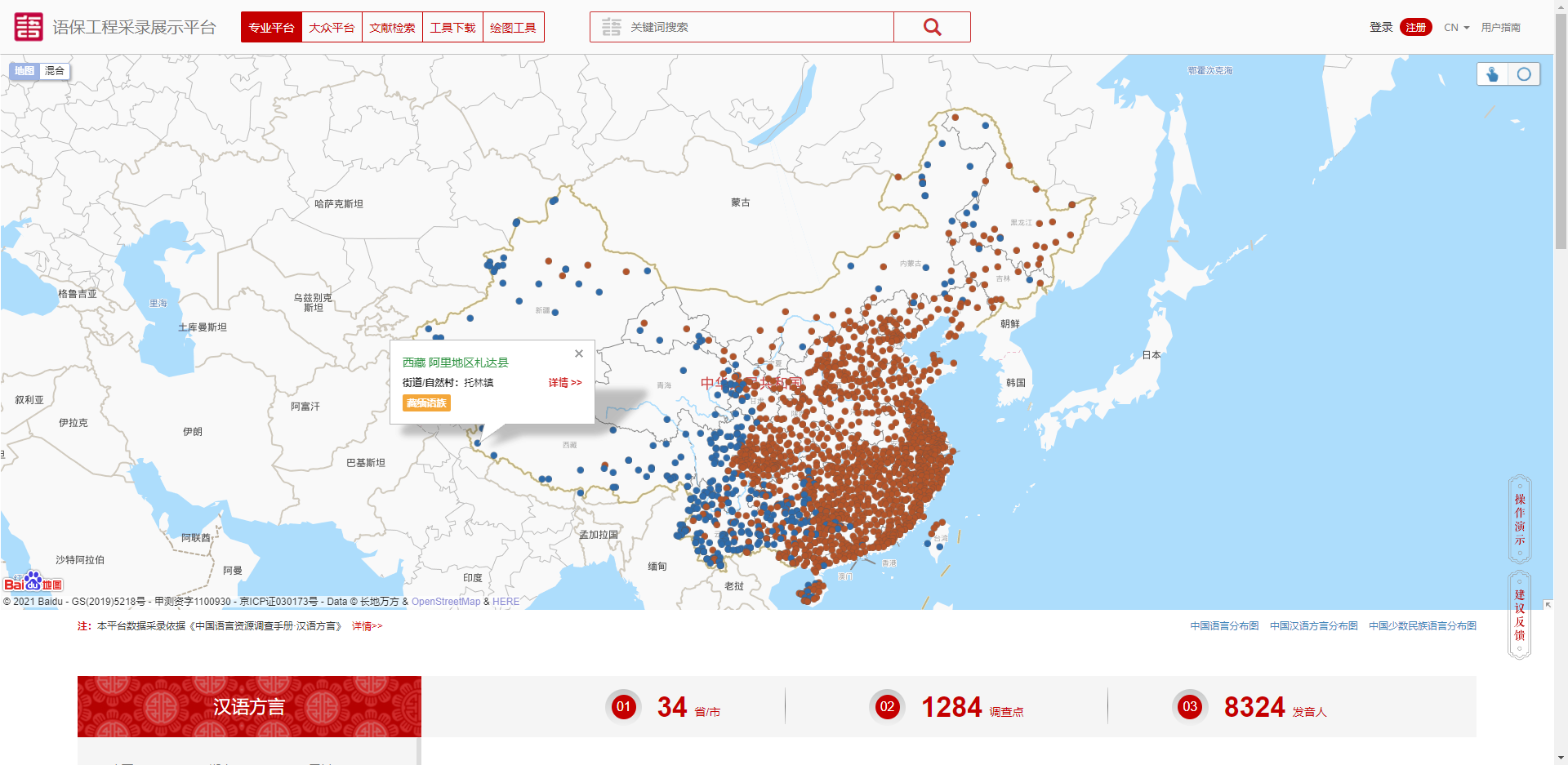Open the 专业平台 tab
The image size is (1568, 765).
tap(271, 27)
